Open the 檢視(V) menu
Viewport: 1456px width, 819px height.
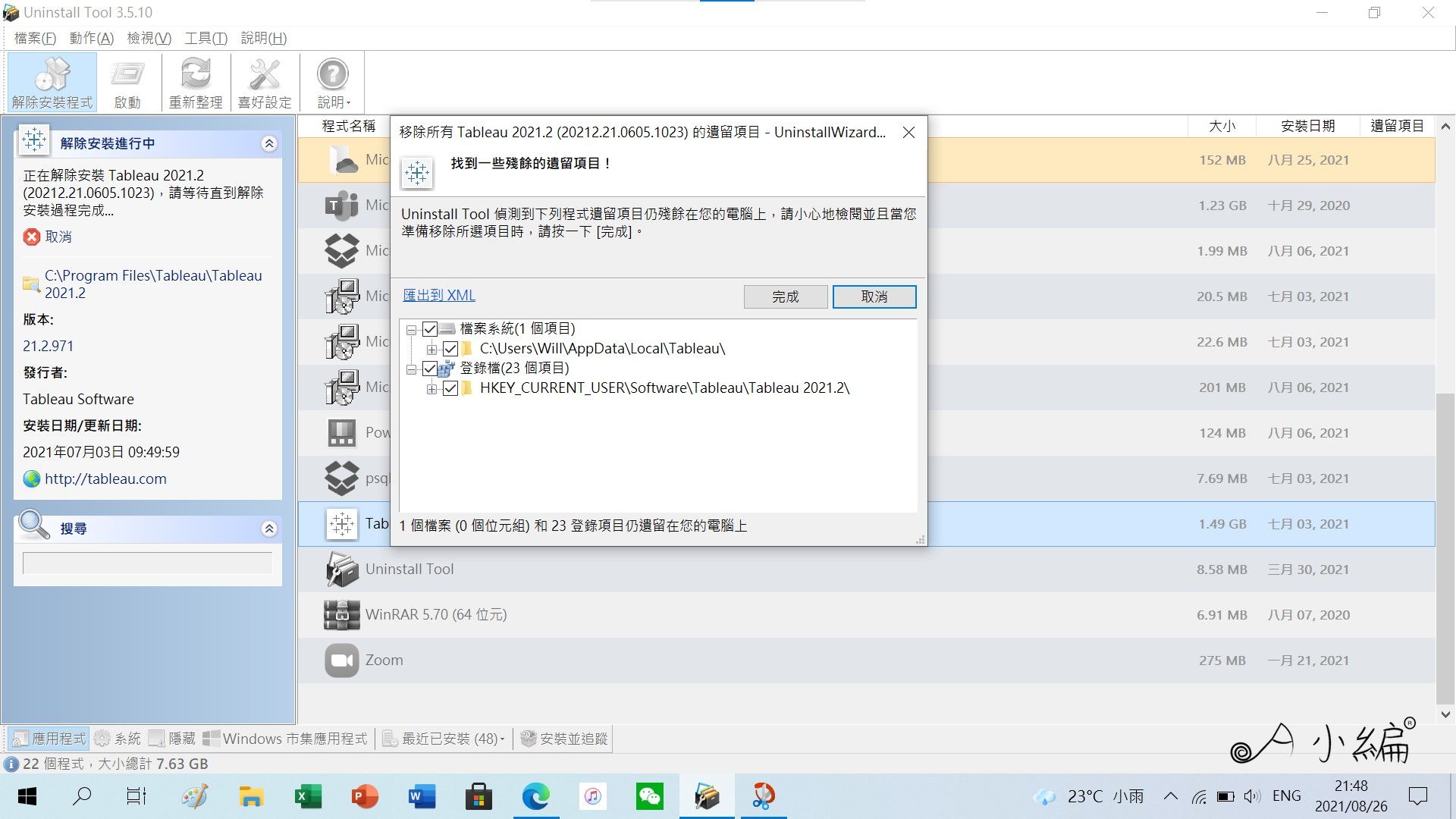tap(149, 38)
